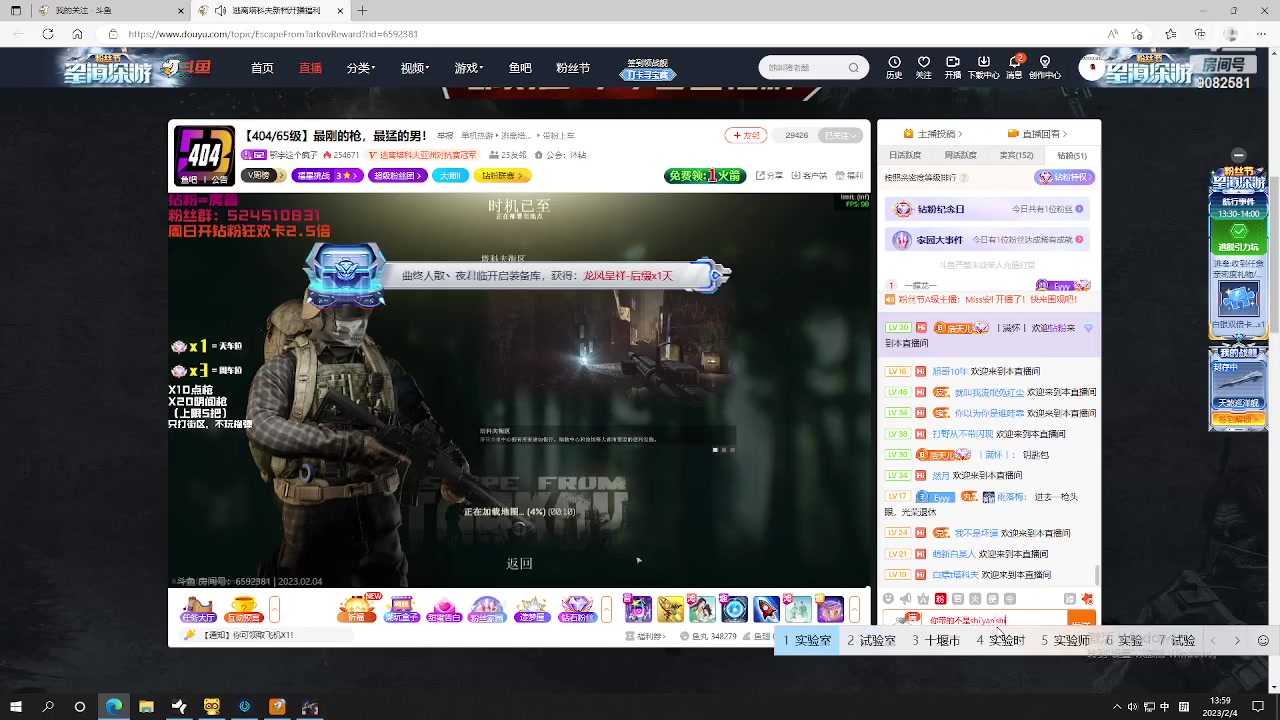Show next IME candidates page
The image size is (1280, 720).
[1237, 641]
